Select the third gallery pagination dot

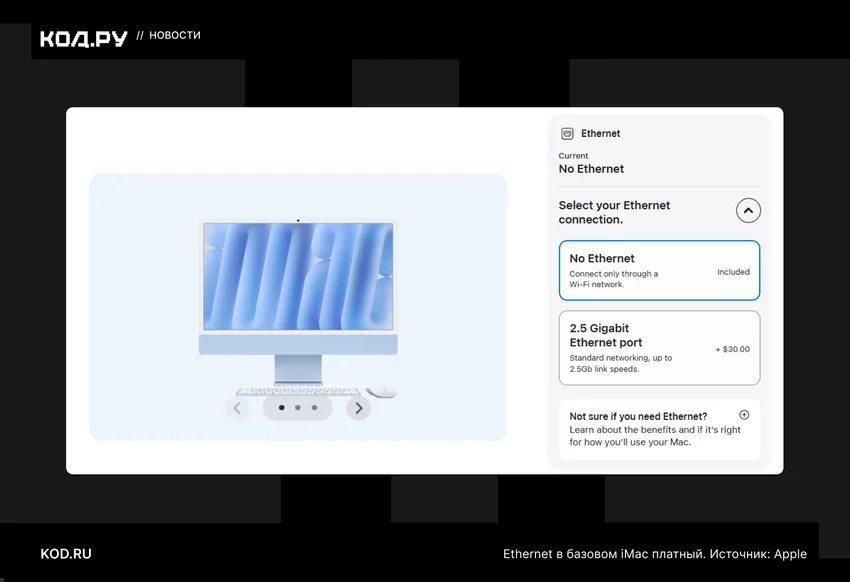coord(314,408)
